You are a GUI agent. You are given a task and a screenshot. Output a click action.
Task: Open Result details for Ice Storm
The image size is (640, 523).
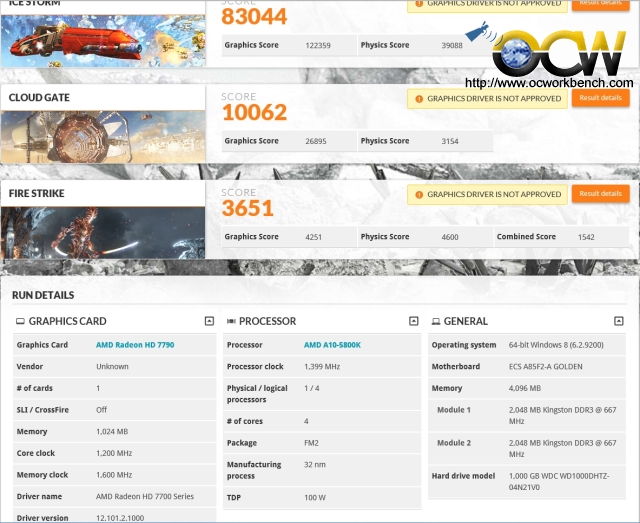600,4
